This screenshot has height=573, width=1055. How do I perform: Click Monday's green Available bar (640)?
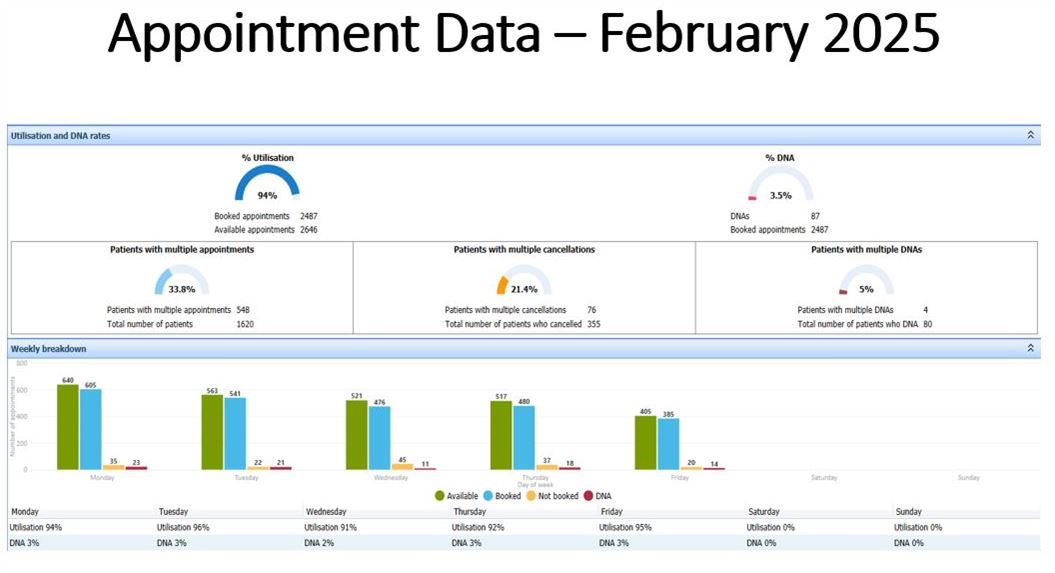click(67, 427)
